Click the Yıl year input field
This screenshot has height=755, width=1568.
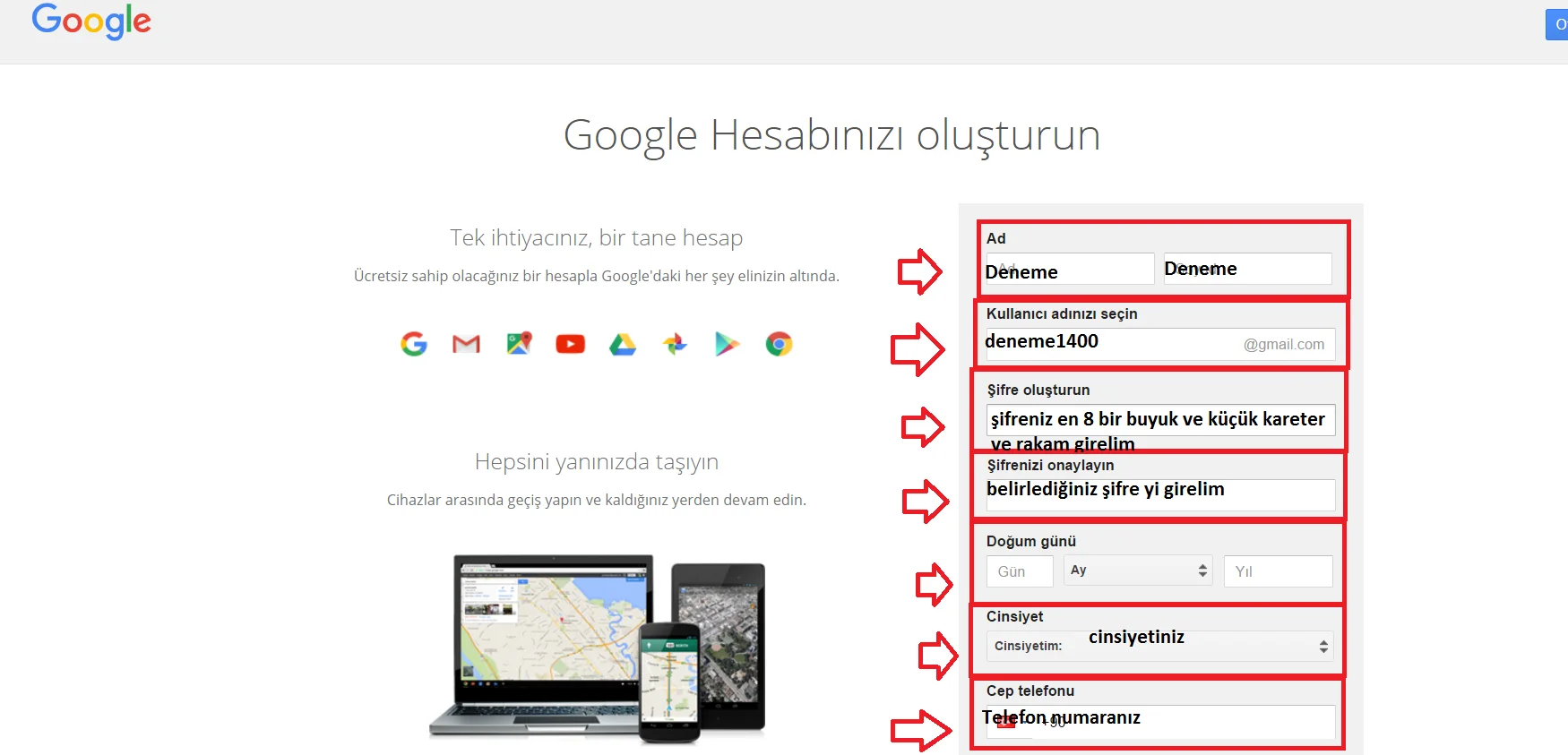(x=1278, y=571)
